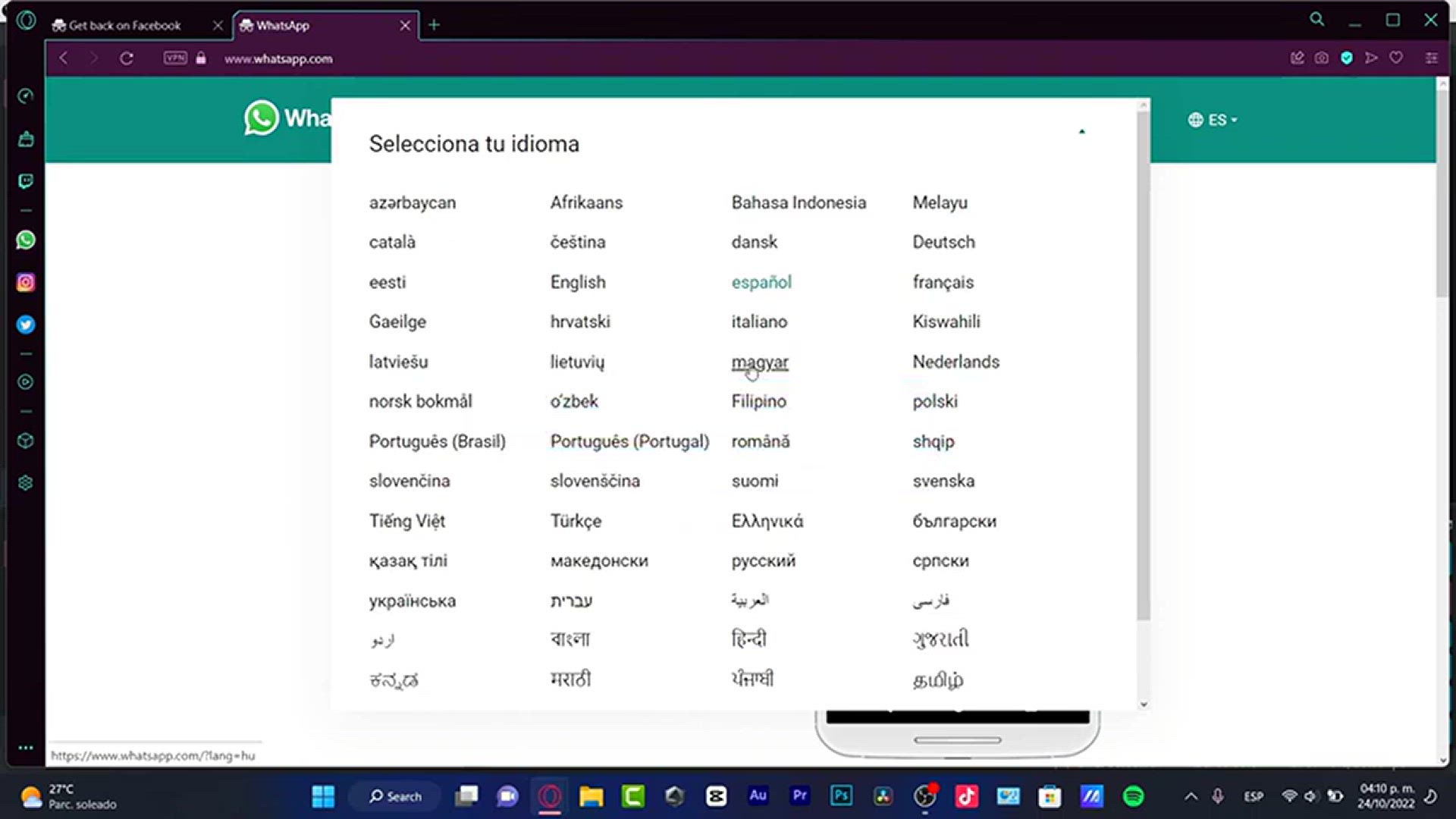Select español language
The width and height of the screenshot is (1456, 819).
tap(761, 282)
